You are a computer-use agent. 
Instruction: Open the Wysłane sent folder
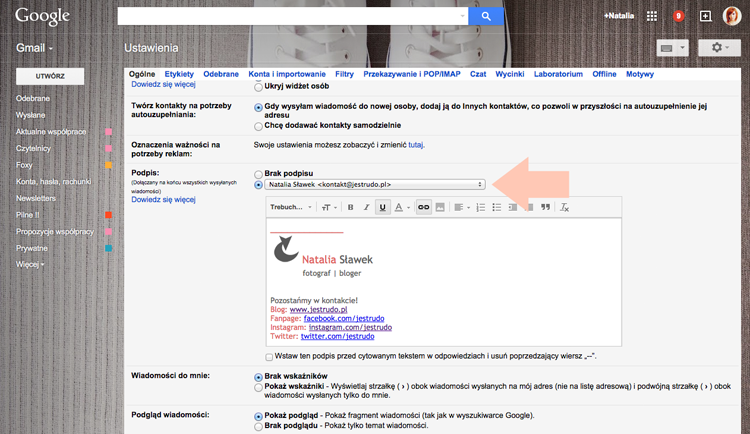pyautogui.click(x=30, y=115)
